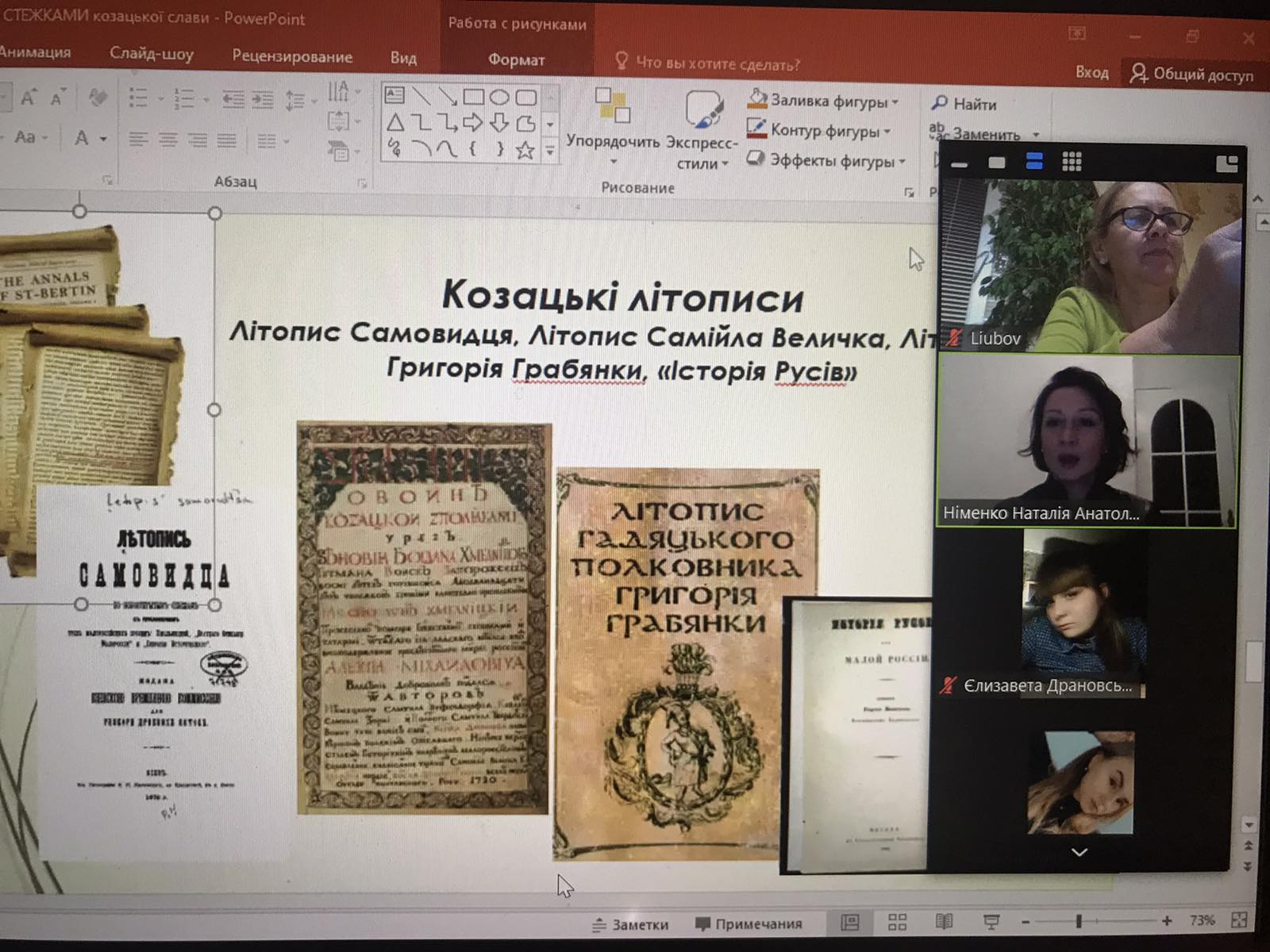Click fit slide to window icon
This screenshot has height=952, width=1270.
1238,920
